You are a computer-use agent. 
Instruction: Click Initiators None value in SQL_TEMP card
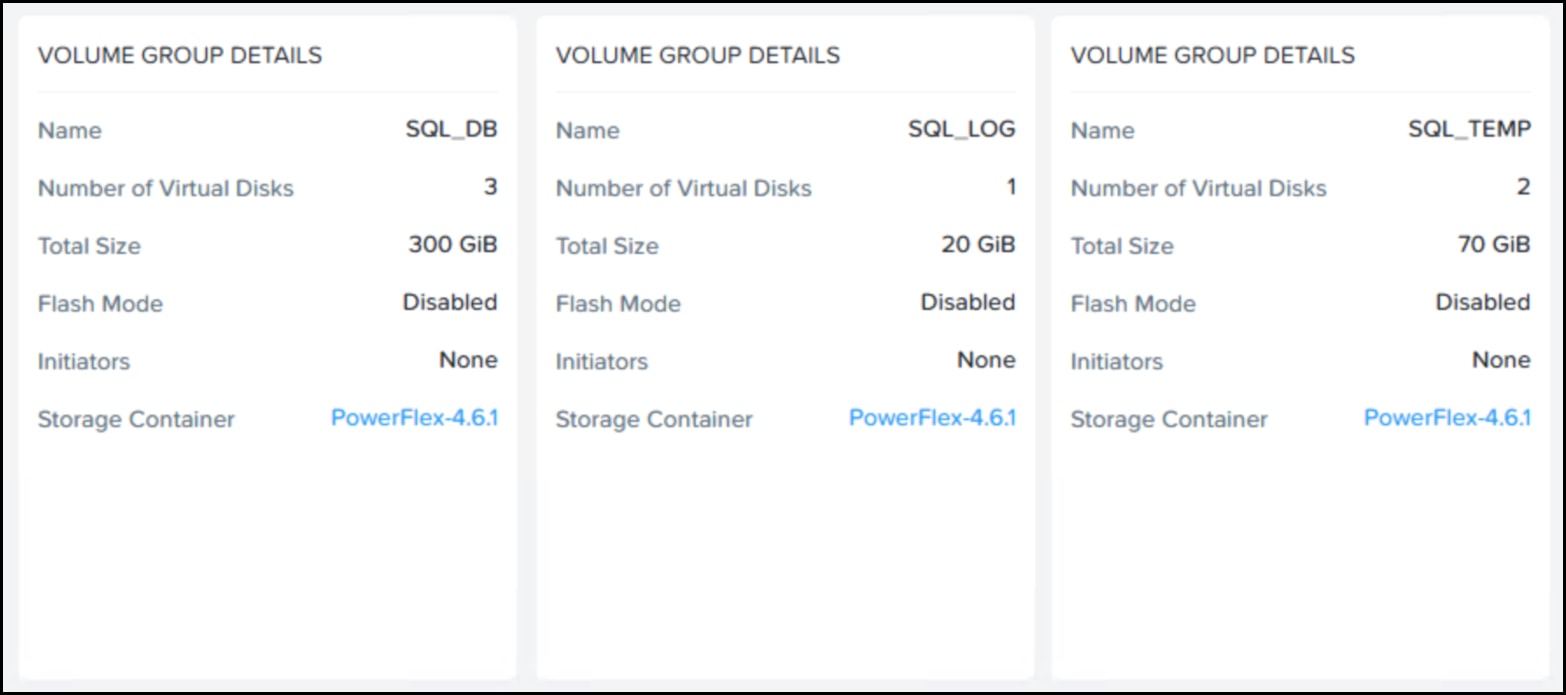tap(1501, 360)
